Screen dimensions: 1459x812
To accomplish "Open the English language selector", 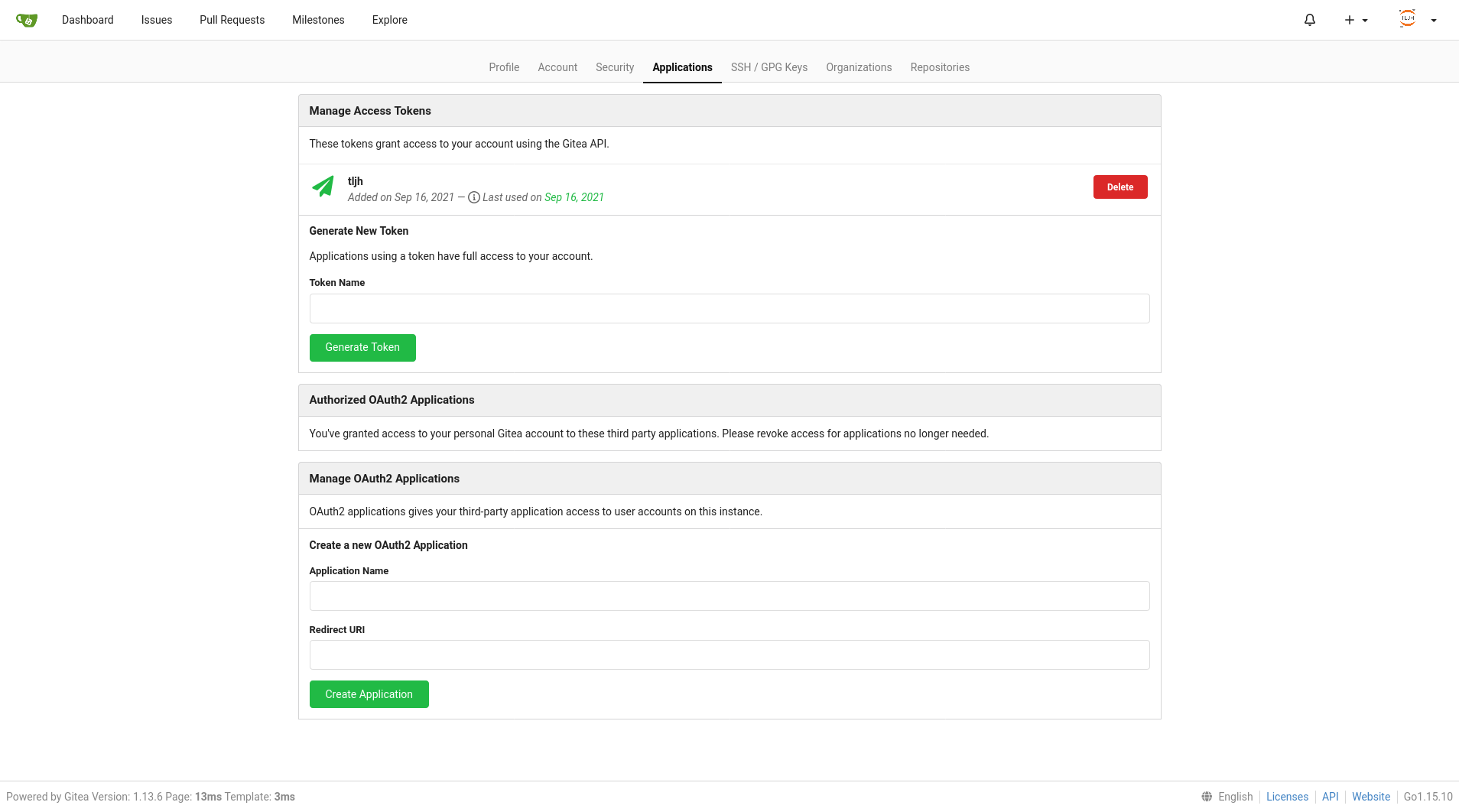I will pos(1235,797).
